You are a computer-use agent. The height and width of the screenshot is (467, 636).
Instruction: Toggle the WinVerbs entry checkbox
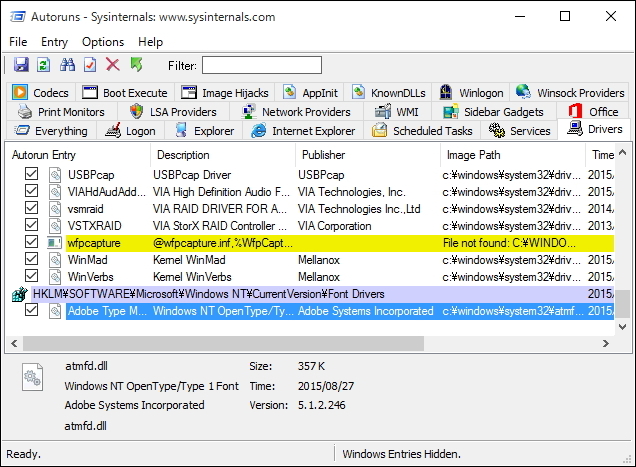[31, 276]
